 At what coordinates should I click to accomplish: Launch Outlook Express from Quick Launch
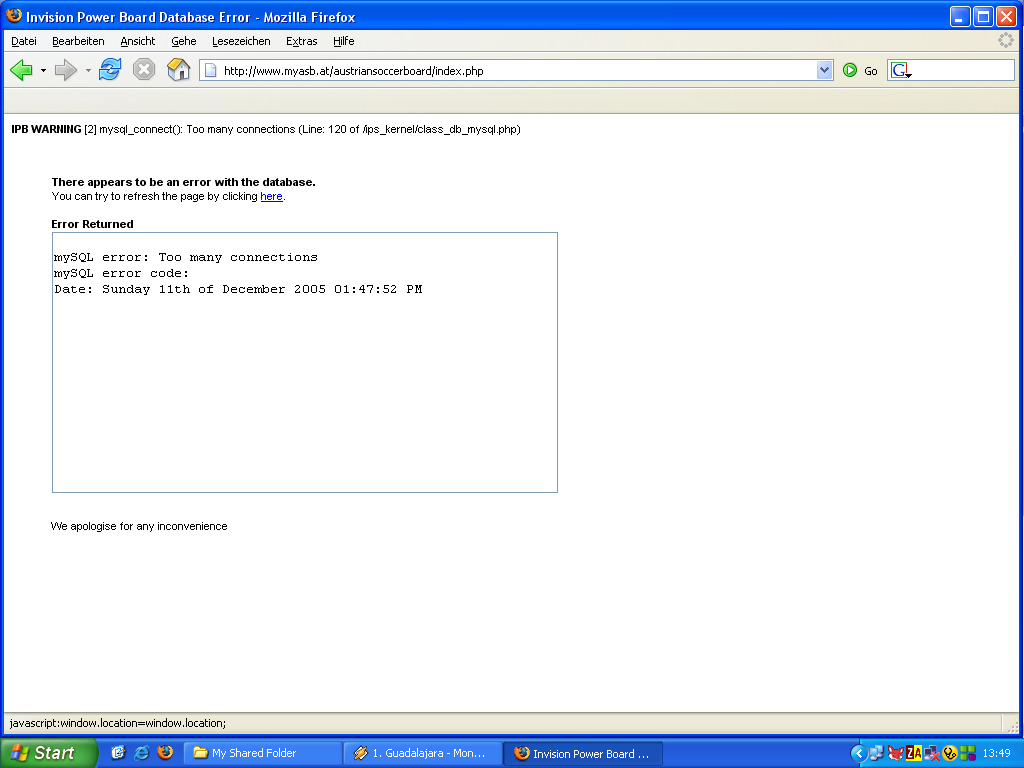pyautogui.click(x=118, y=753)
